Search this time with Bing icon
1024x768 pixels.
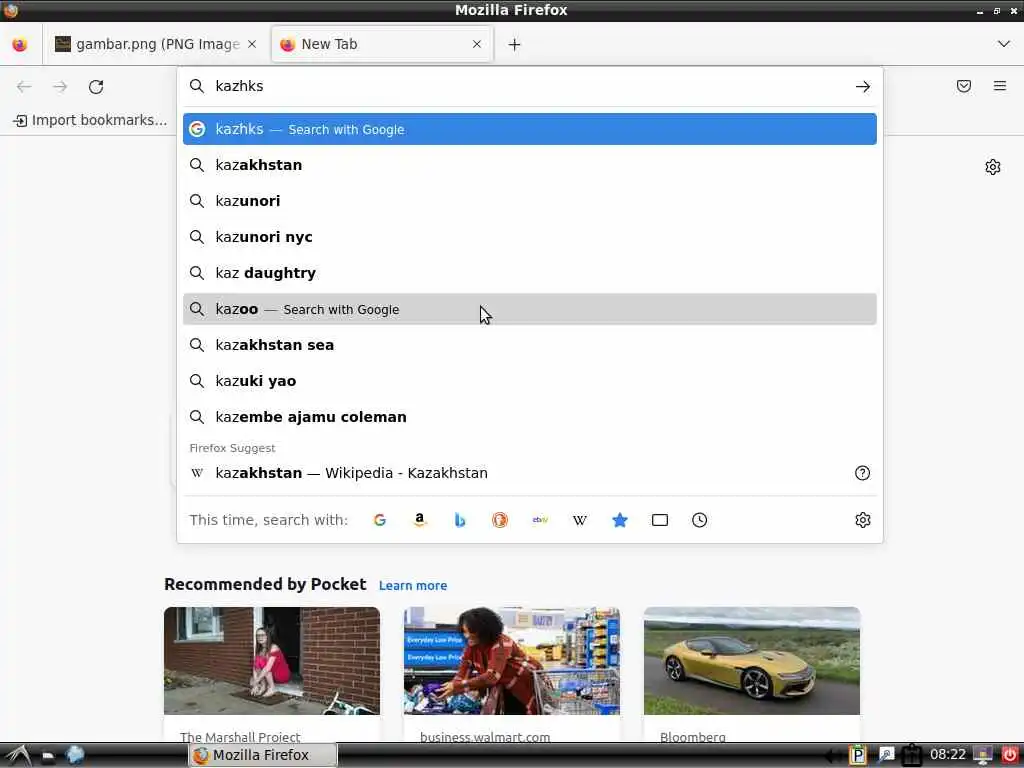click(x=460, y=520)
